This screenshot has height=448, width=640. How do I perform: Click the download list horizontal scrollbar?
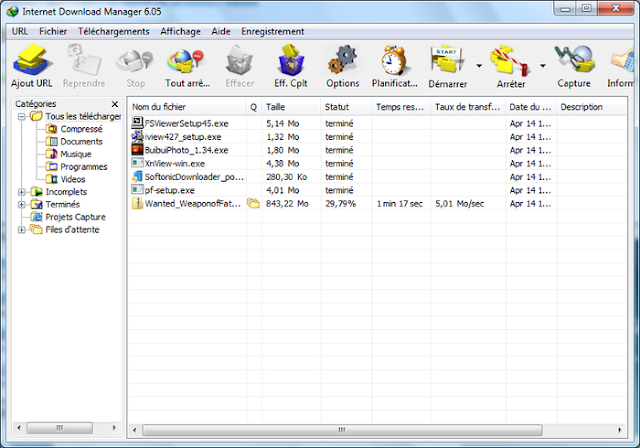[x=342, y=430]
